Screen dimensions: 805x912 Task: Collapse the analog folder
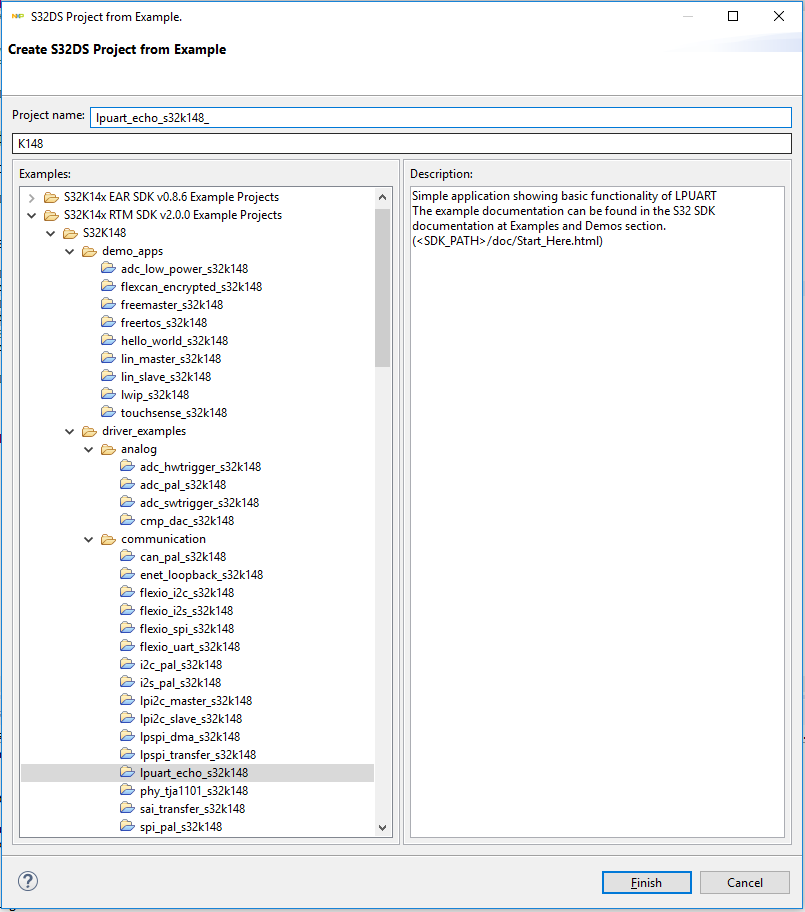coord(89,450)
